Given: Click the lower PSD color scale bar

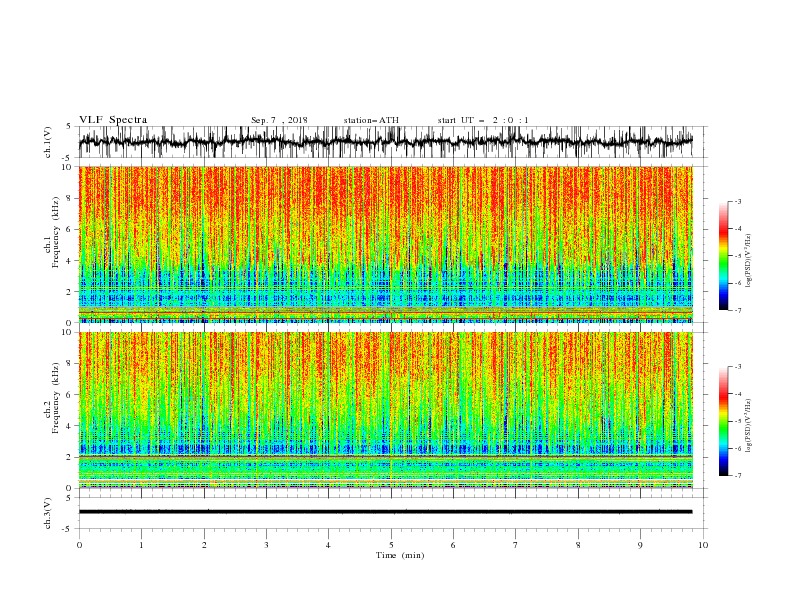Looking at the screenshot, I should (x=723, y=421).
